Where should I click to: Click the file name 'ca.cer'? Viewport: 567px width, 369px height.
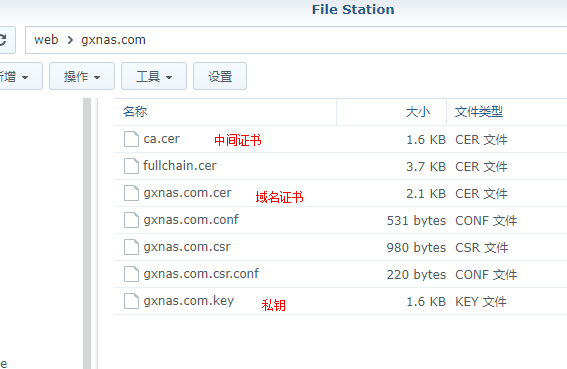click(x=161, y=139)
